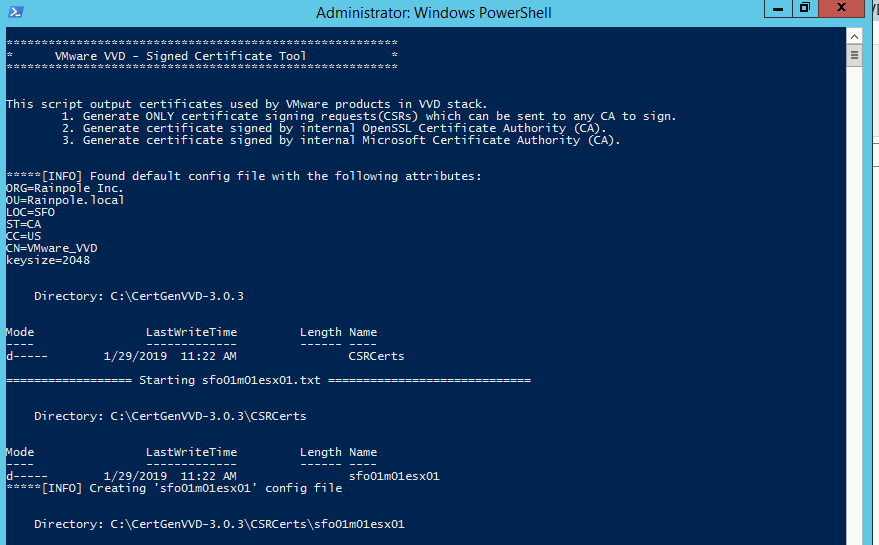Click the 'sfo01m01esx01' directory name in listing
The height and width of the screenshot is (545, 879).
click(x=394, y=476)
